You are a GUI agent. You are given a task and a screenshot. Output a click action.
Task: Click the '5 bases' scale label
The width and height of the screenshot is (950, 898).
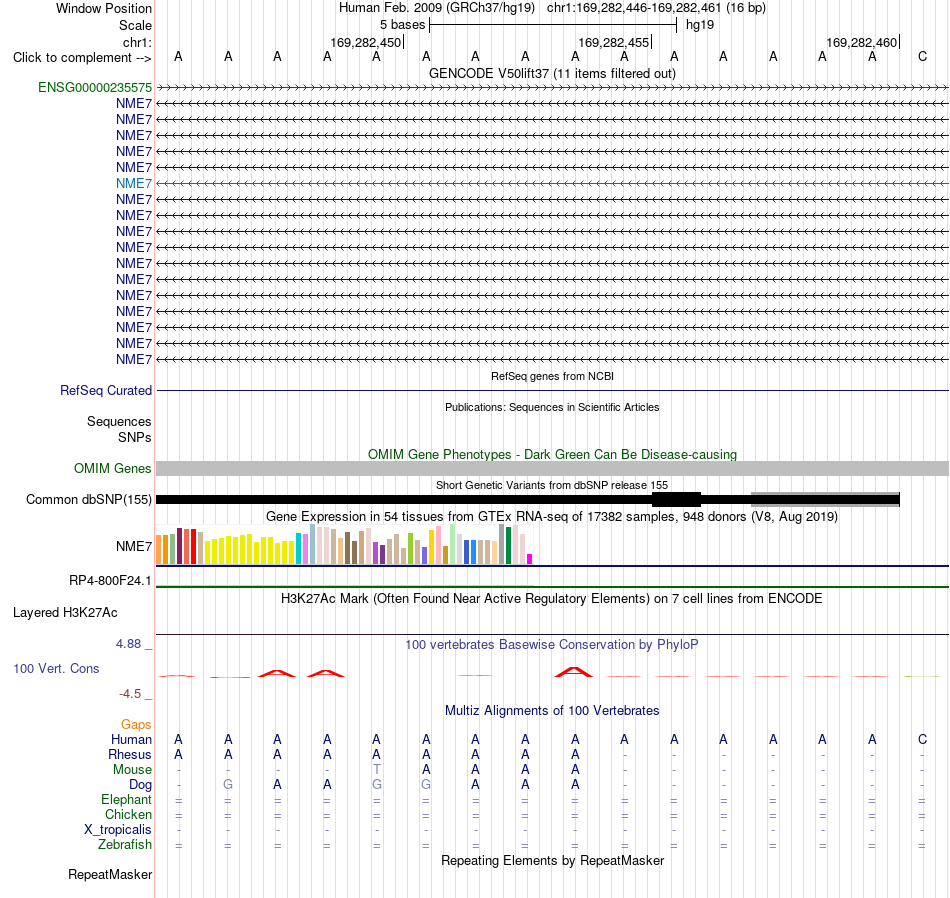tap(402, 25)
